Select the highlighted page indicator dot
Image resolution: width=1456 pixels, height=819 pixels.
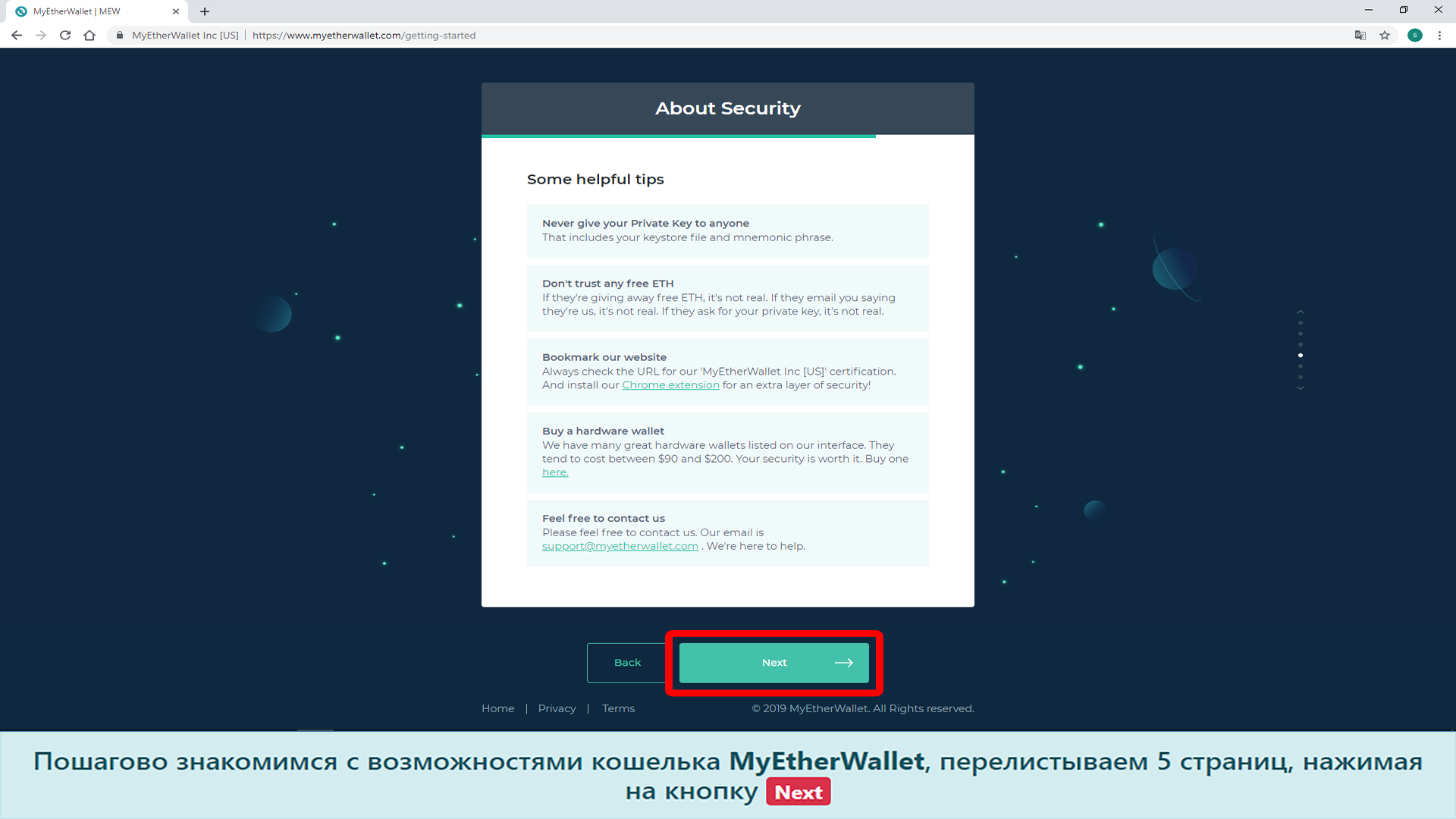tap(1301, 356)
